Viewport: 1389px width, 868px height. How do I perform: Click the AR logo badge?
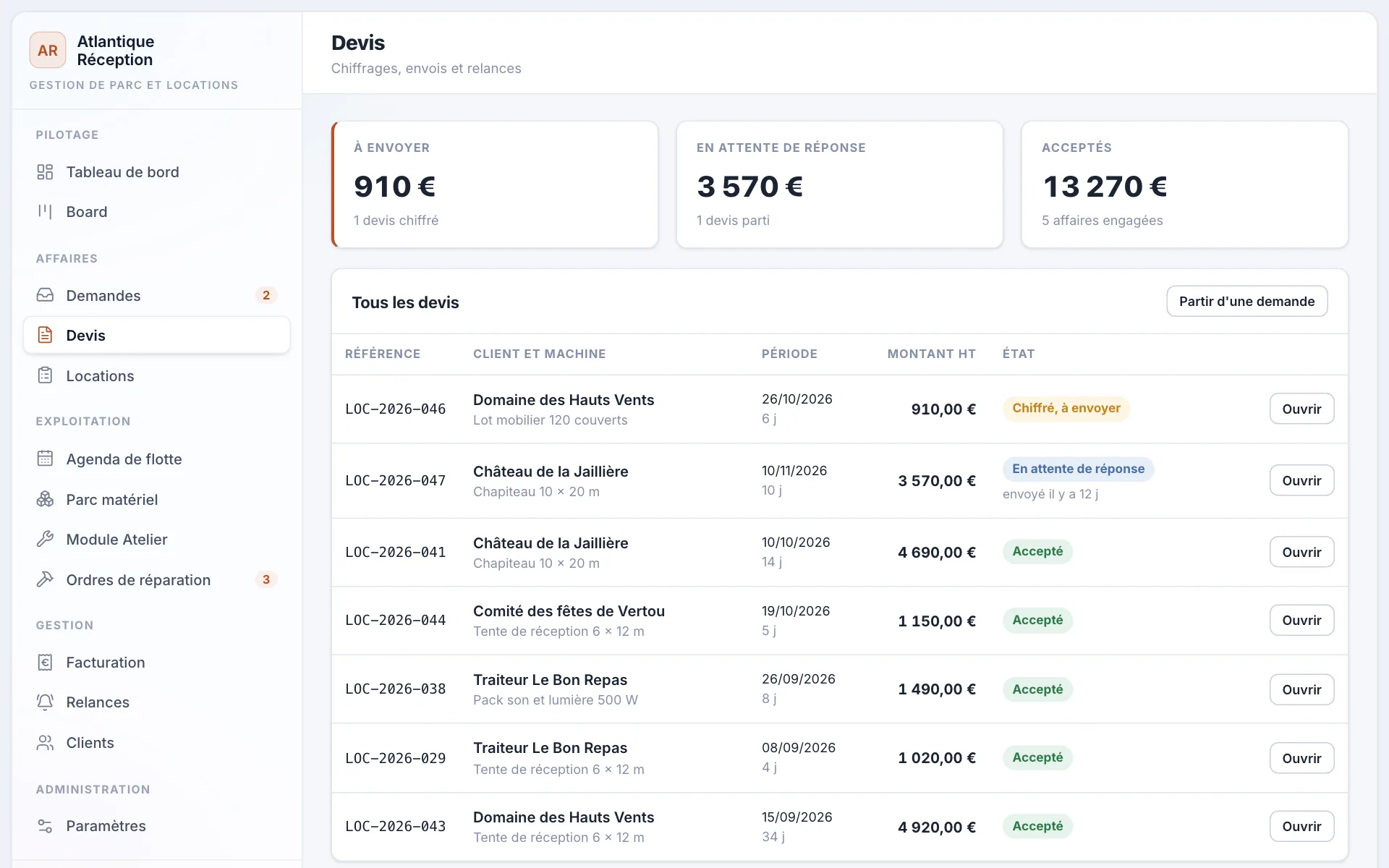click(x=48, y=50)
